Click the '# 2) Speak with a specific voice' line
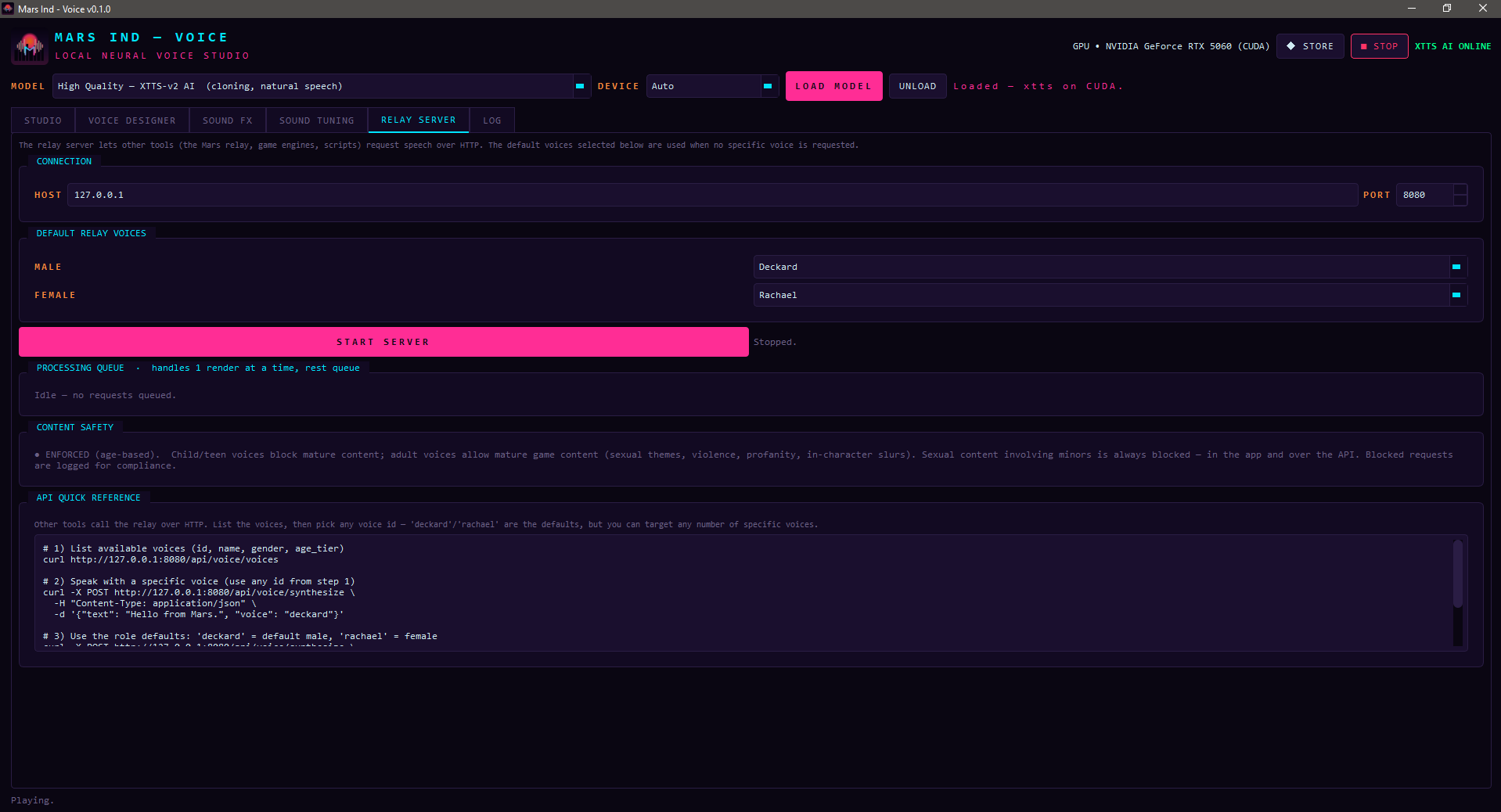 click(199, 581)
